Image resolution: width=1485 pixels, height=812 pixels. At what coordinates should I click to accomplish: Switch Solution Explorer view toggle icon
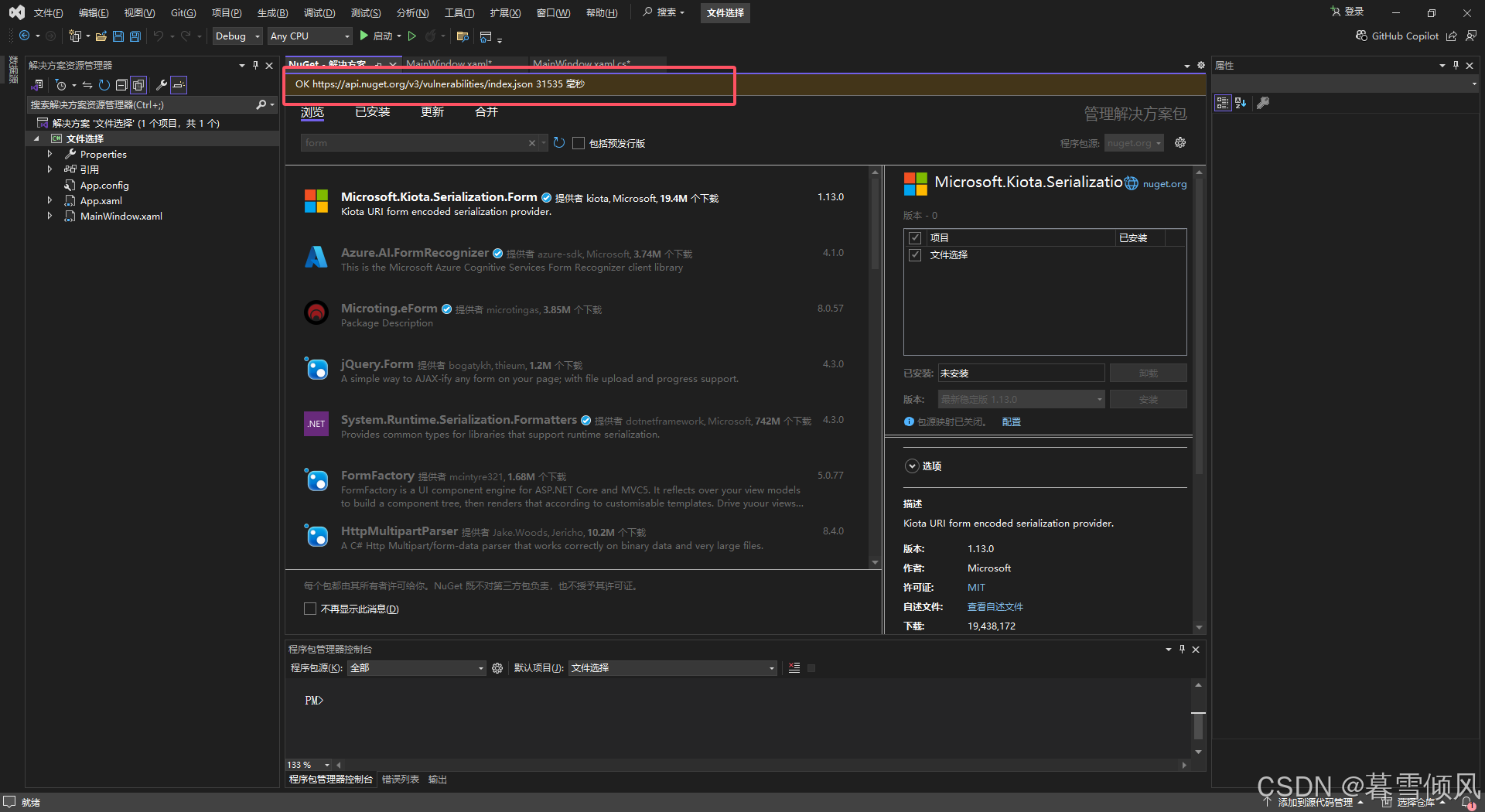click(x=37, y=85)
